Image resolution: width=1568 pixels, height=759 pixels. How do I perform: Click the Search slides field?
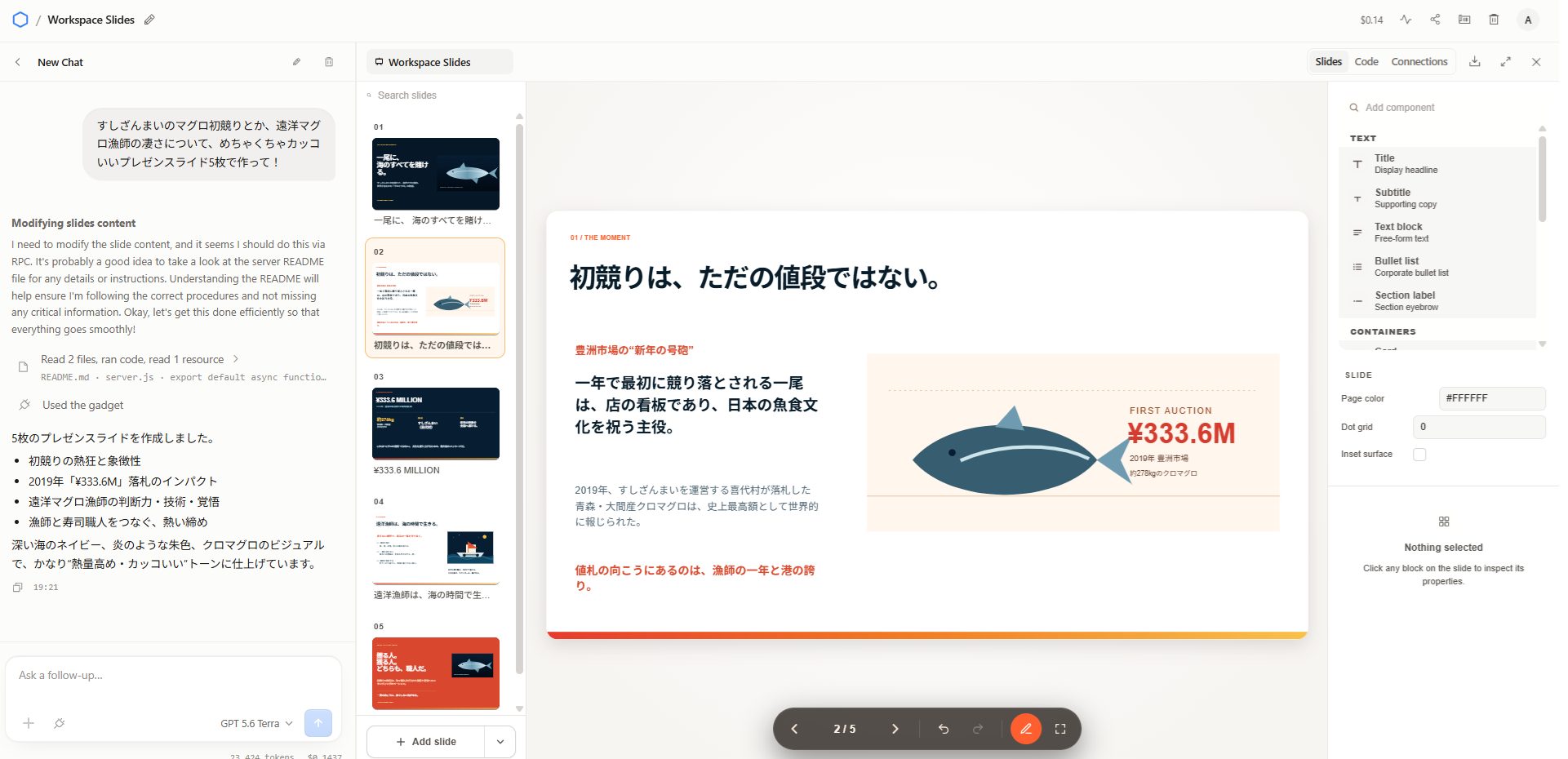pyautogui.click(x=441, y=95)
